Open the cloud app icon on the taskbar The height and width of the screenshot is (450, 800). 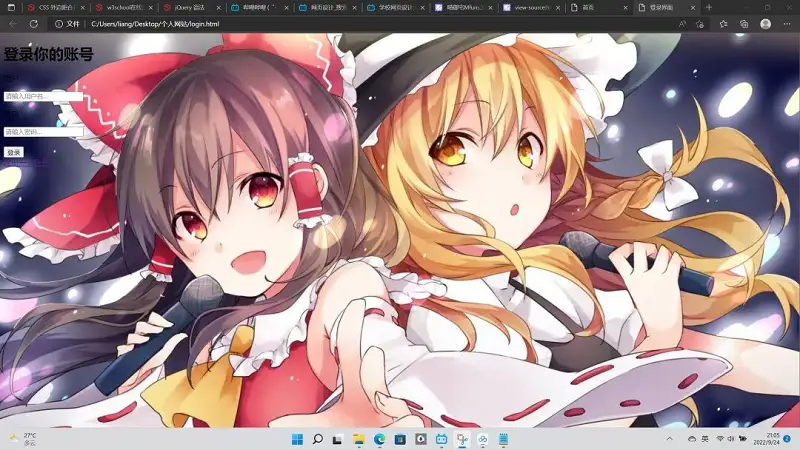[483, 439]
